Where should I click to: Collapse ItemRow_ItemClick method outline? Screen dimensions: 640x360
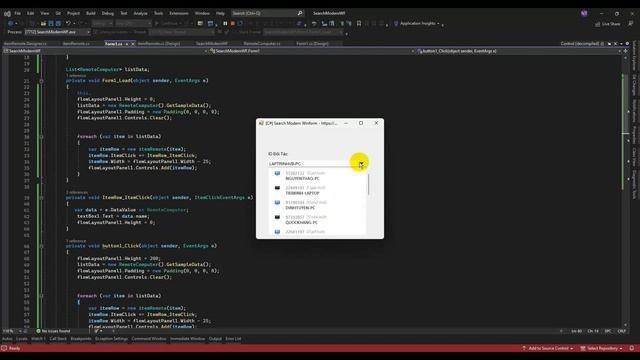pos(41,198)
